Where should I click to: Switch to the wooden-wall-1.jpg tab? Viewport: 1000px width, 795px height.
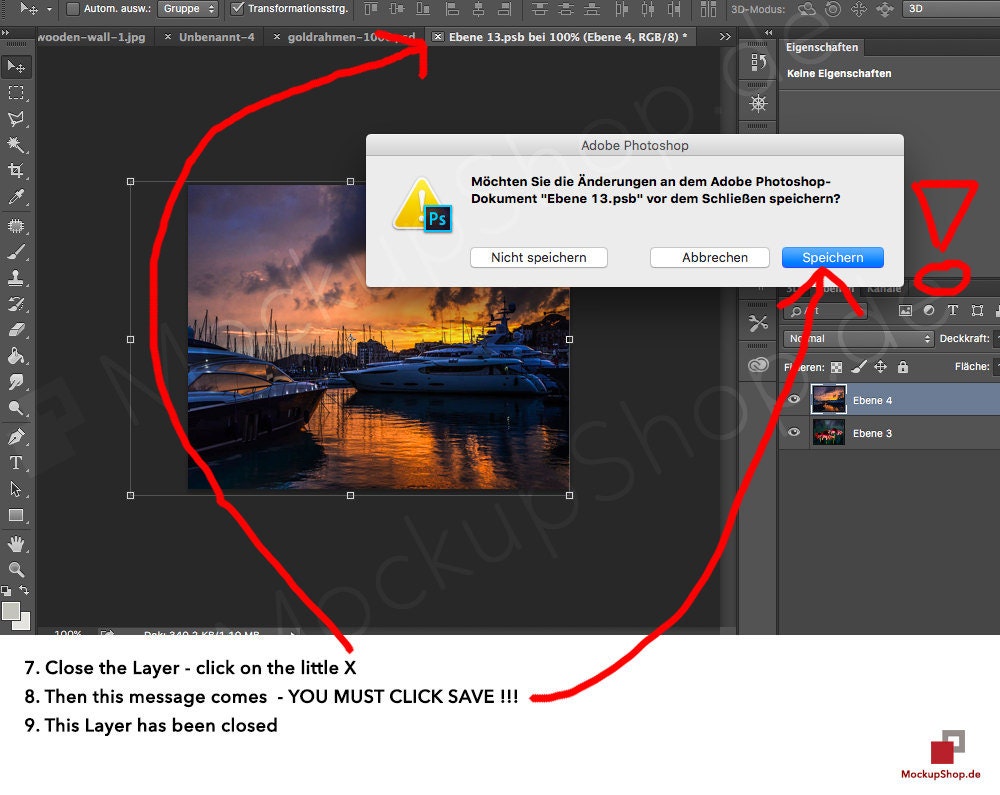click(x=91, y=37)
